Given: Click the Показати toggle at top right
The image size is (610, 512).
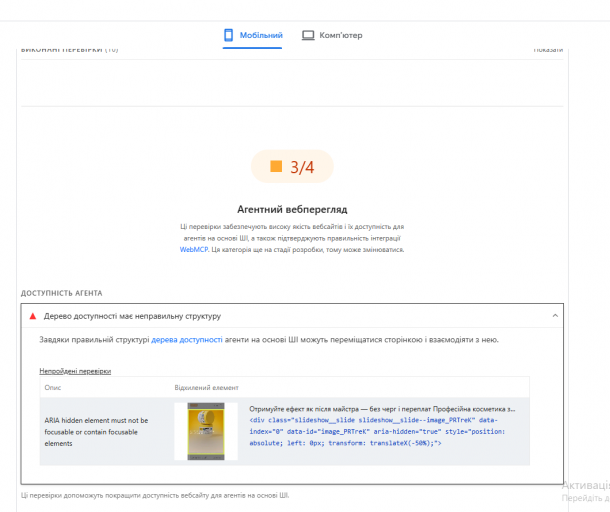Looking at the screenshot, I should pos(548,50).
